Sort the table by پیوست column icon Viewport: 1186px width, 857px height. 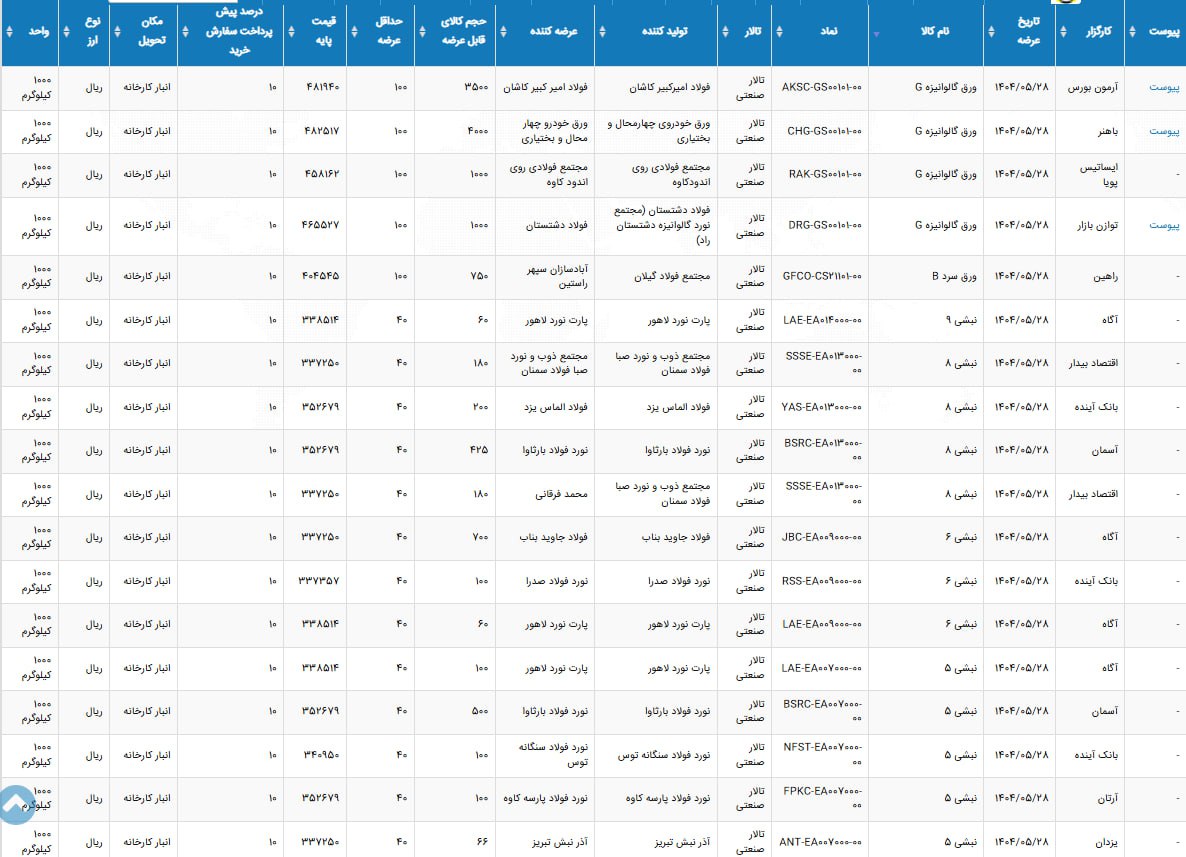pyautogui.click(x=1132, y=32)
